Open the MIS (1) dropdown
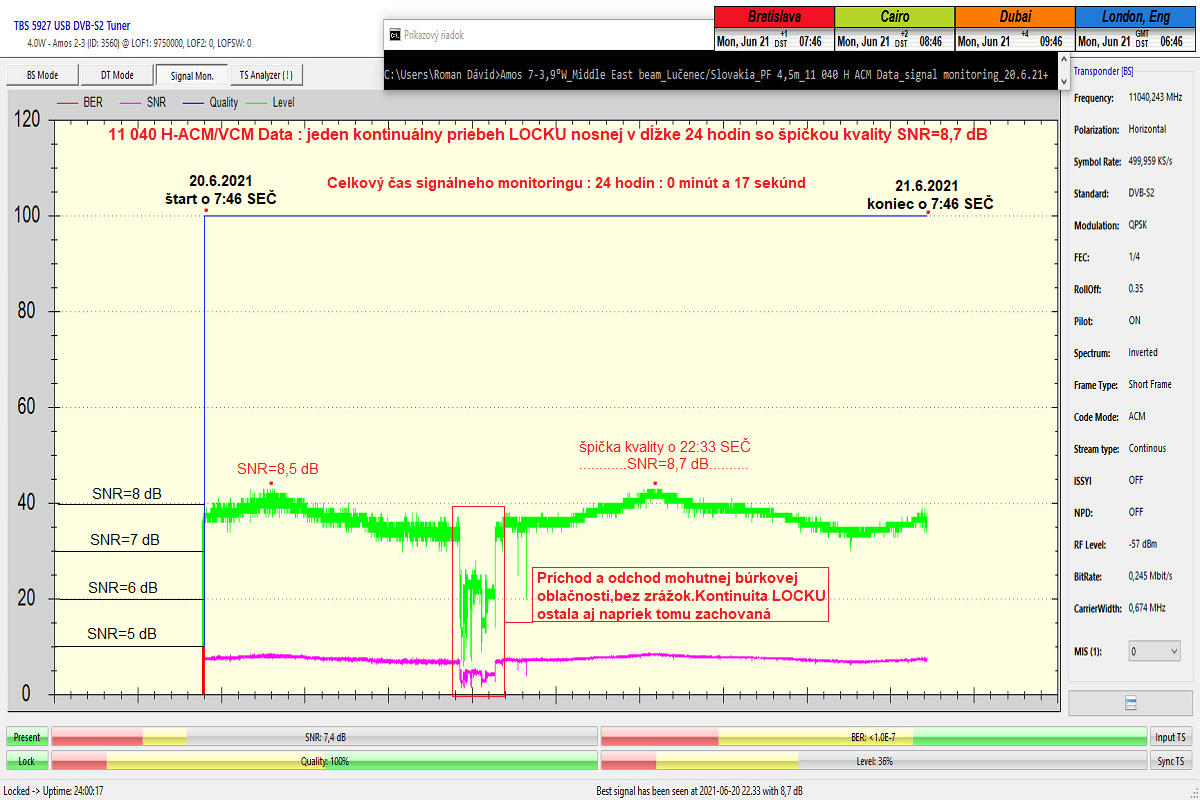Screen dimensions: 1200x800 pyautogui.click(x=1152, y=651)
